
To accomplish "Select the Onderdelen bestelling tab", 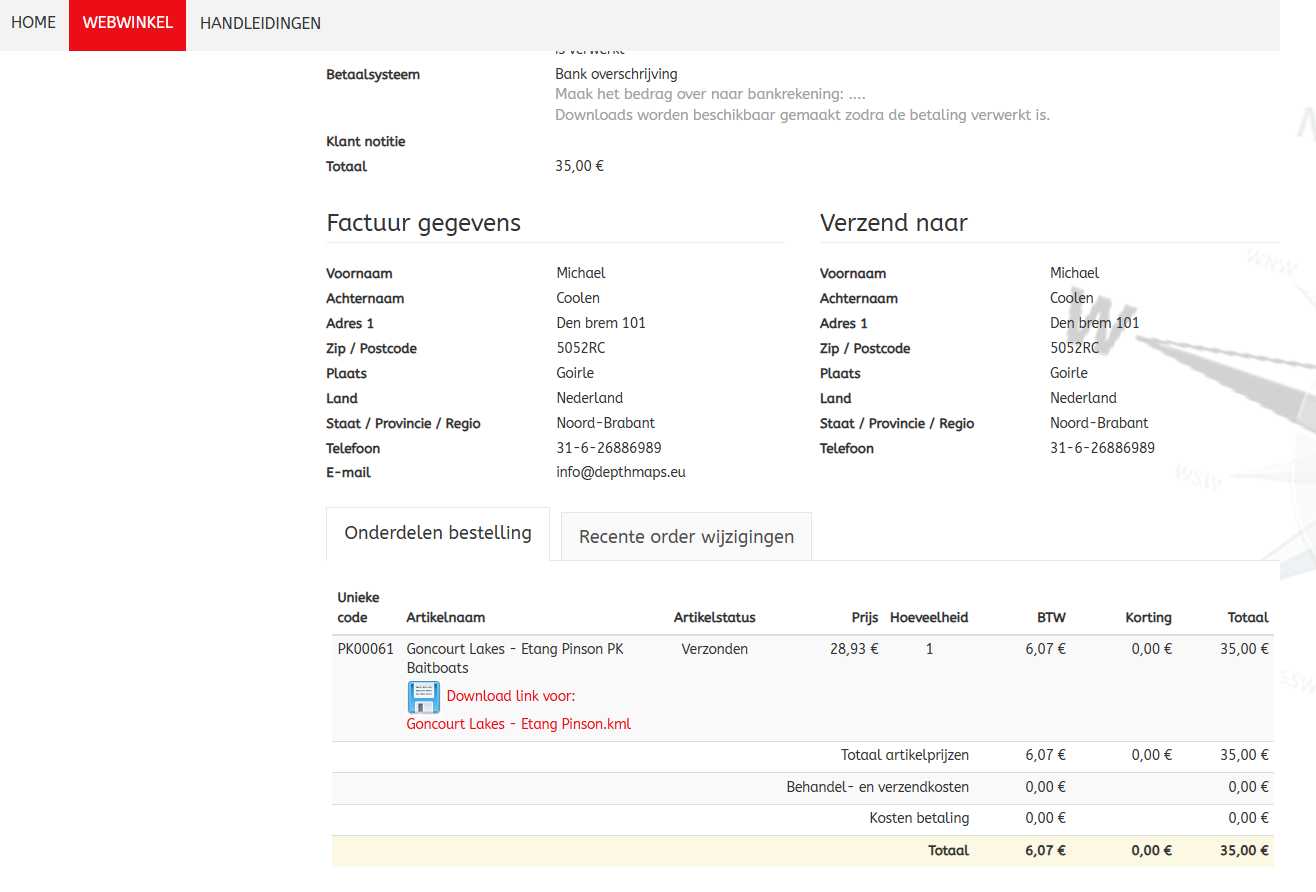I will tap(438, 534).
